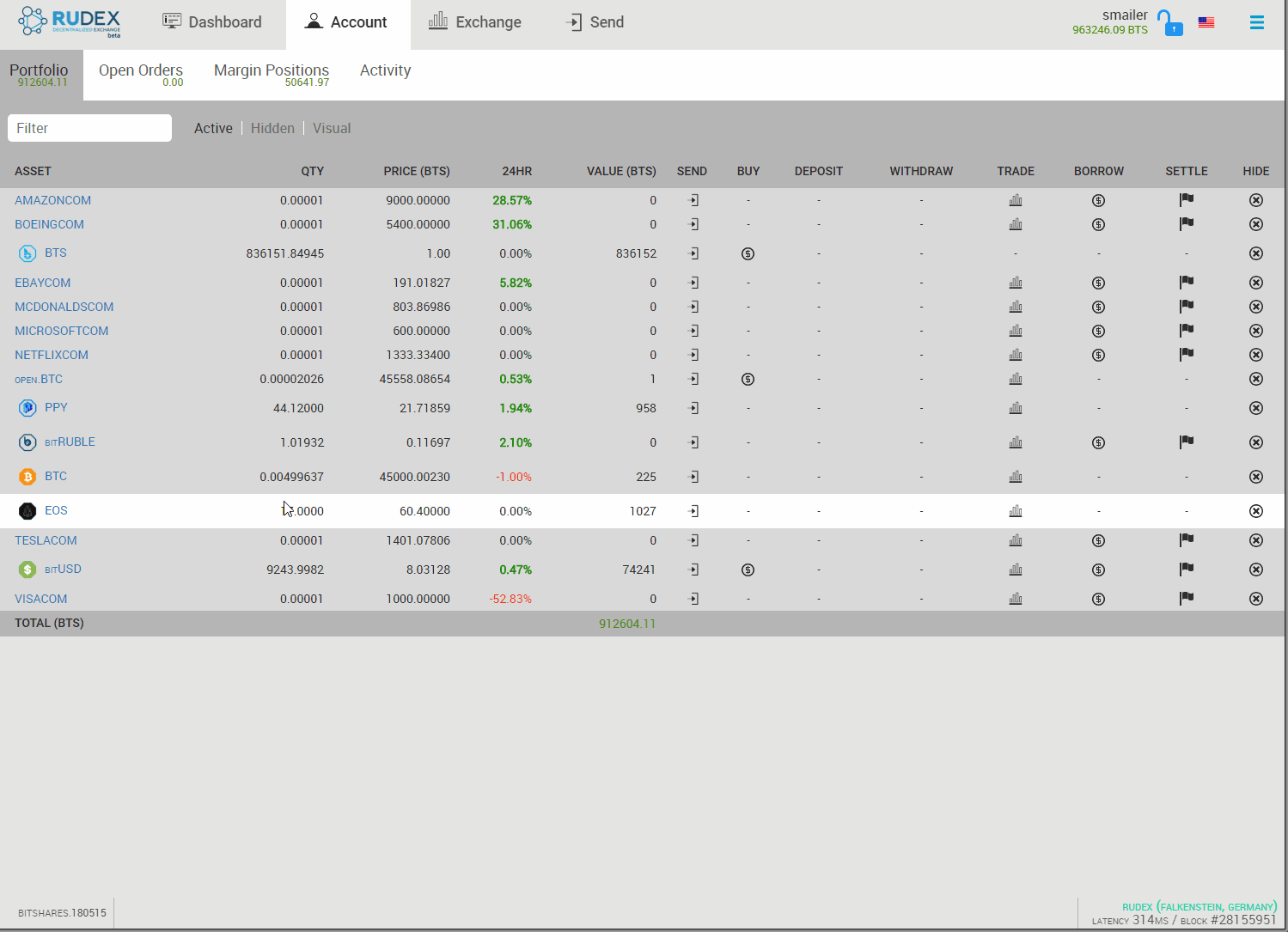Hide the MICROSOFTCOM asset

(1256, 331)
